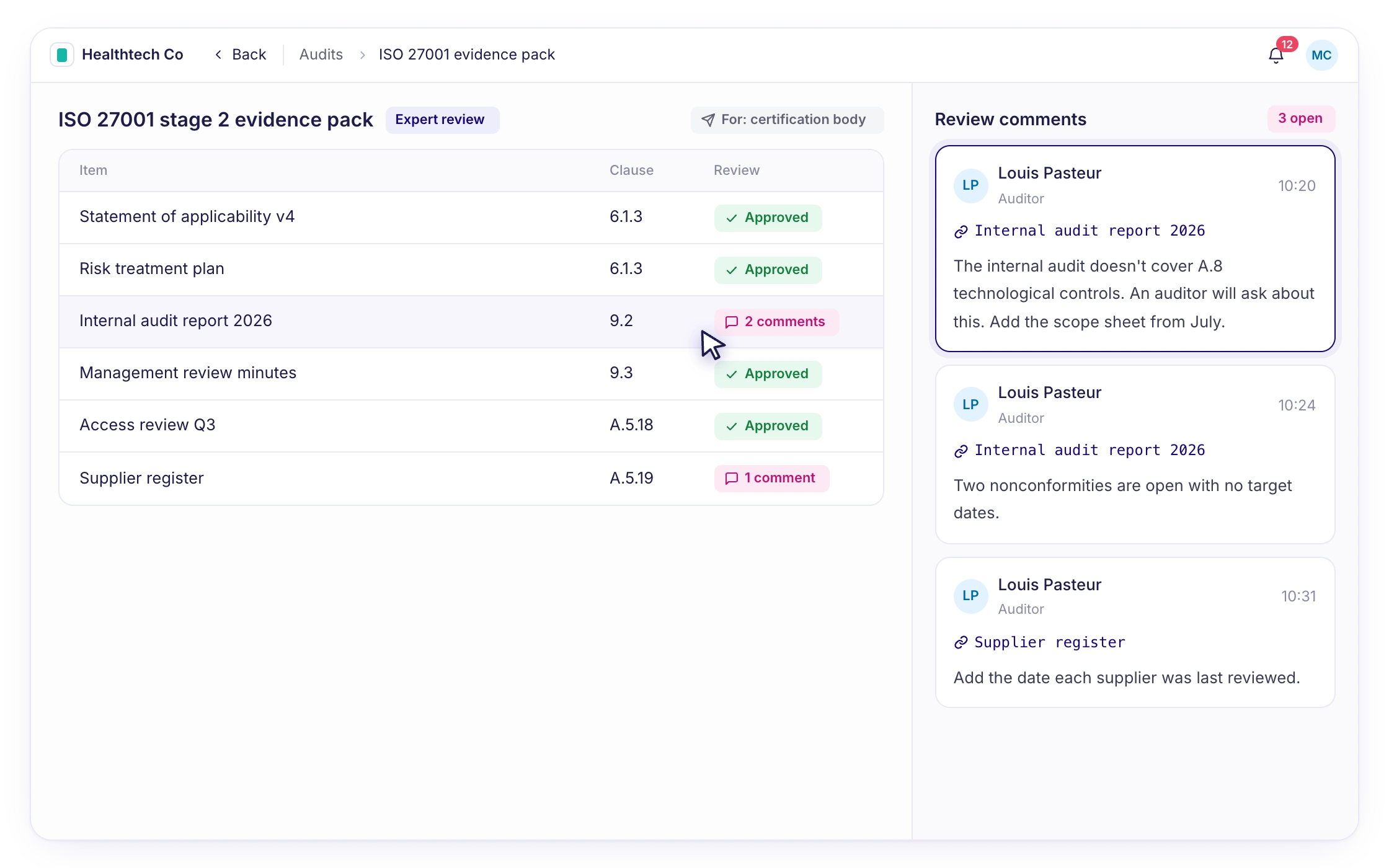Click the speech bubble icon in 1 comment badge
The height and width of the screenshot is (868, 1389).
pos(731,478)
